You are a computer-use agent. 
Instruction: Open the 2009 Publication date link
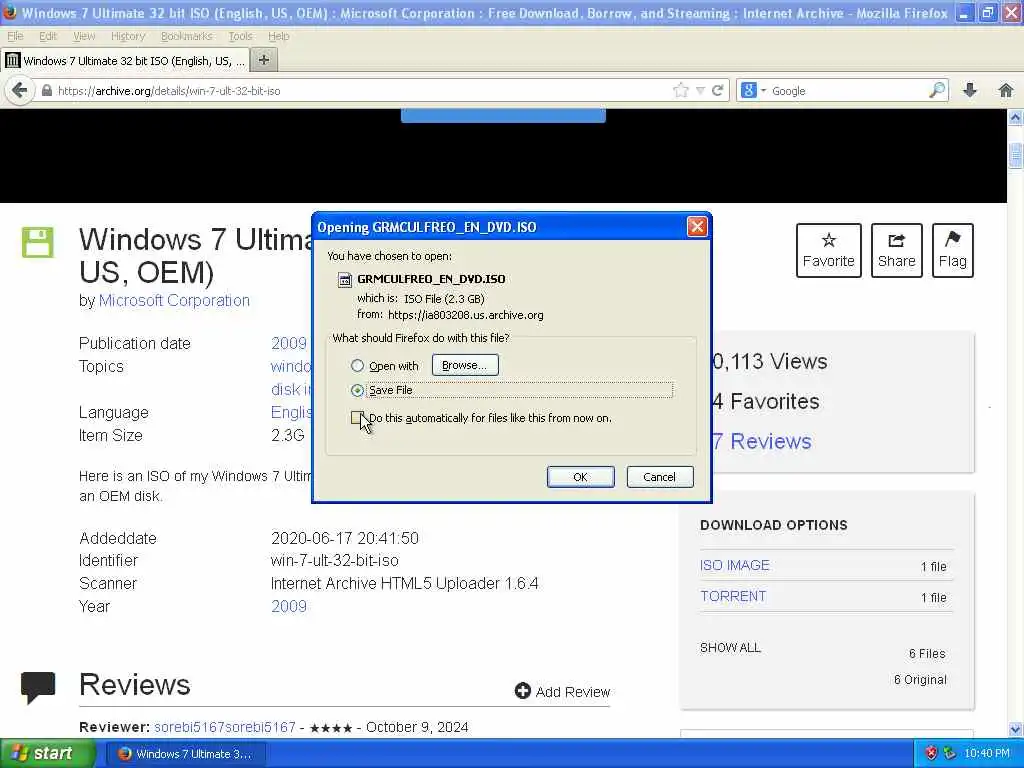pyautogui.click(x=289, y=344)
